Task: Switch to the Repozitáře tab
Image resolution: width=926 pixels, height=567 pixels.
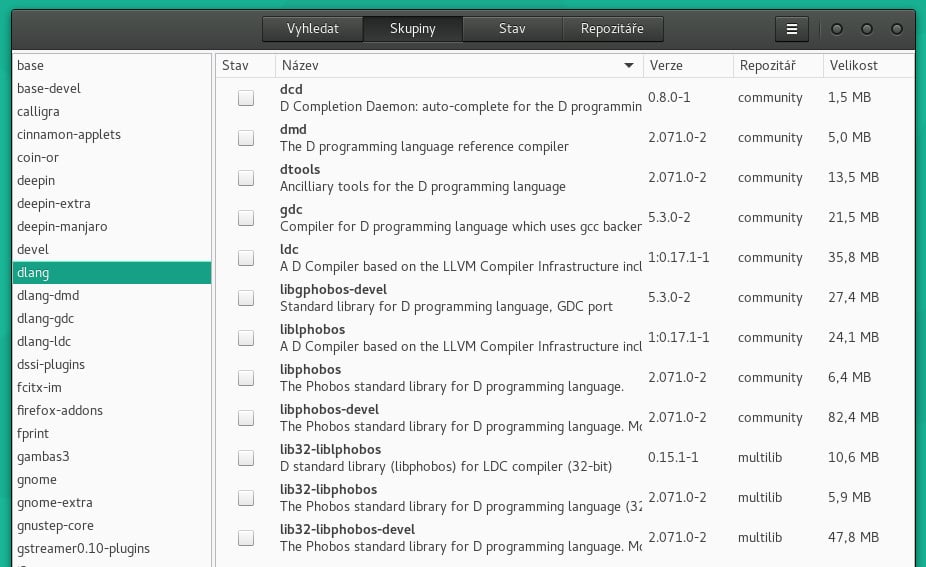Action: tap(612, 29)
